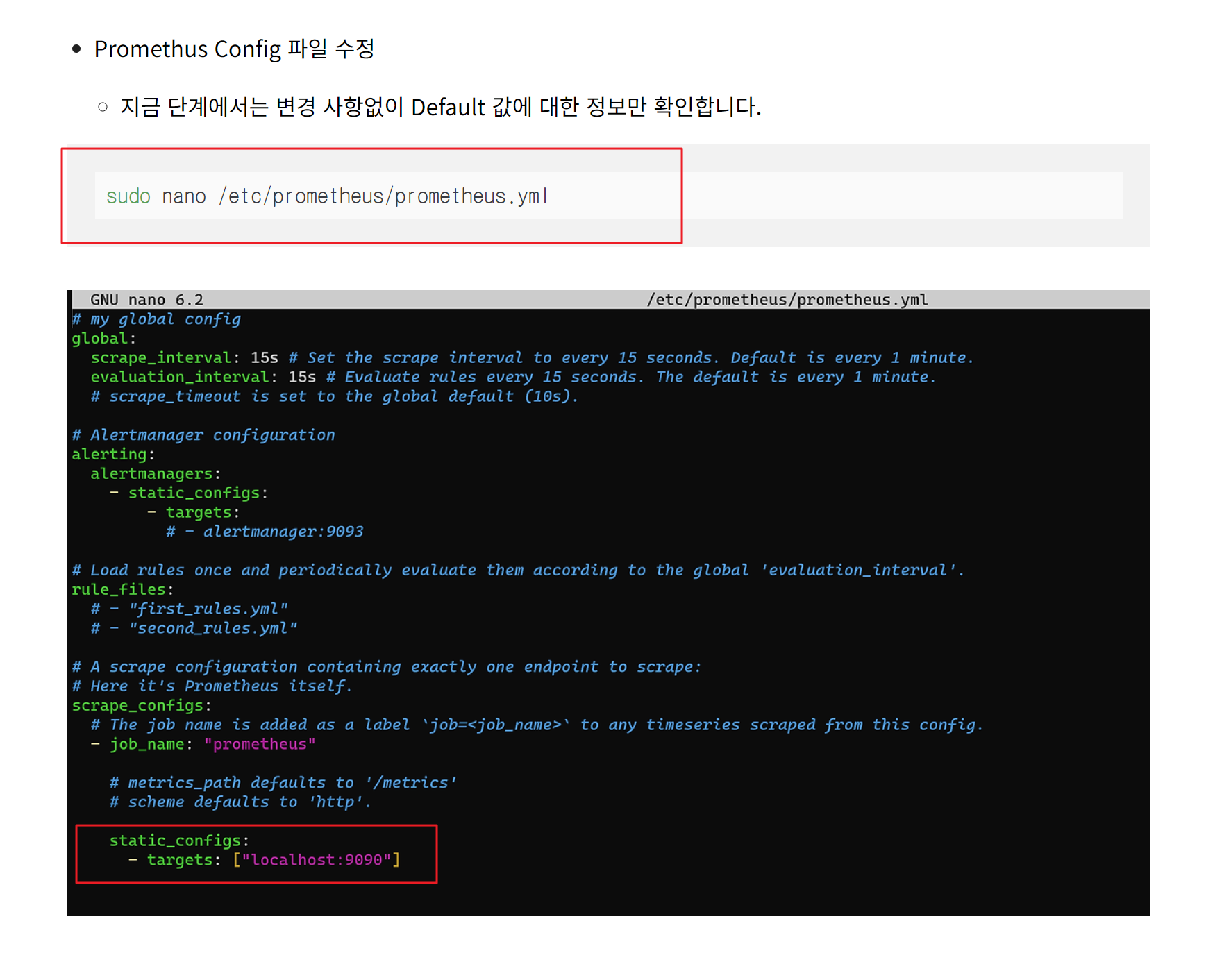Click "# scheme defaults to 'http'." comment
Image resolution: width=1206 pixels, height=980 pixels.
(x=241, y=802)
